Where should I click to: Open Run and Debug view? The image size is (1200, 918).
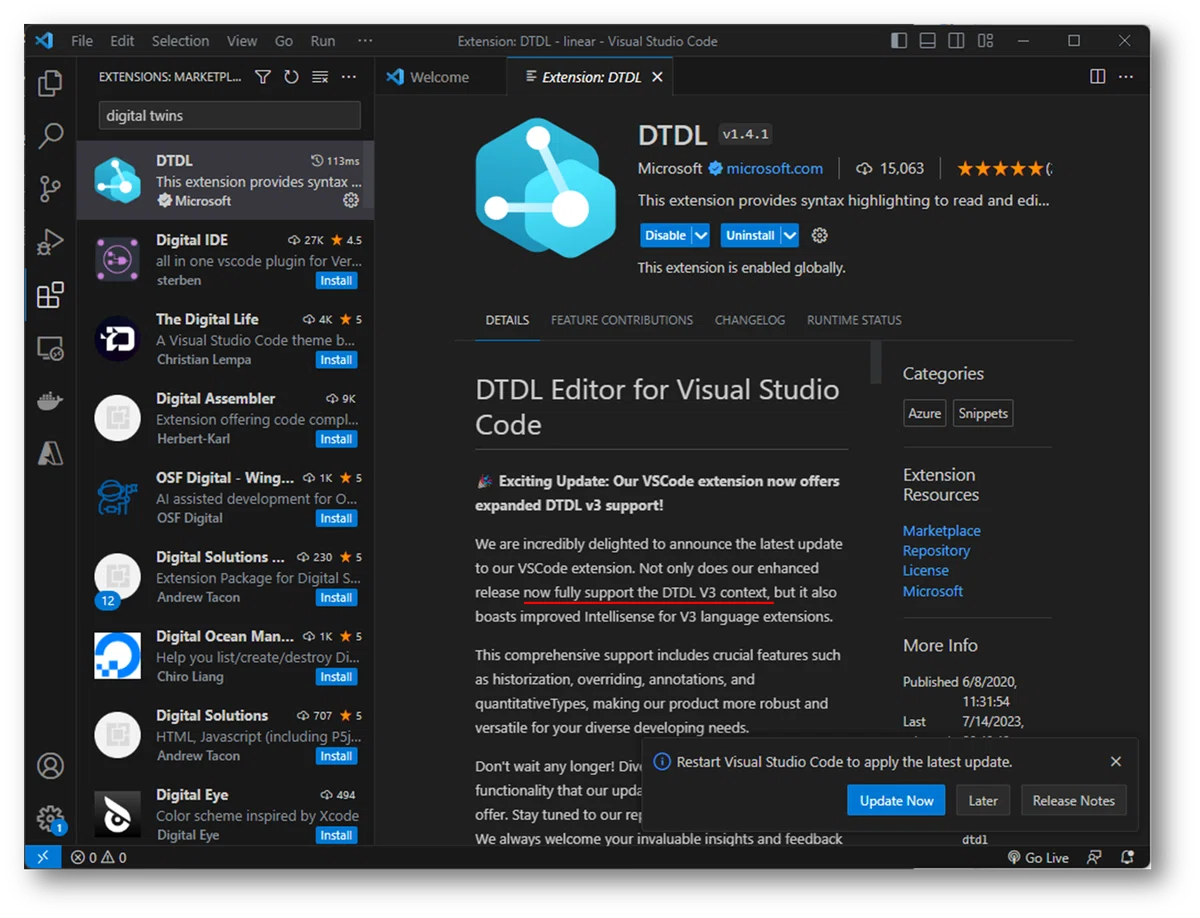[x=50, y=241]
